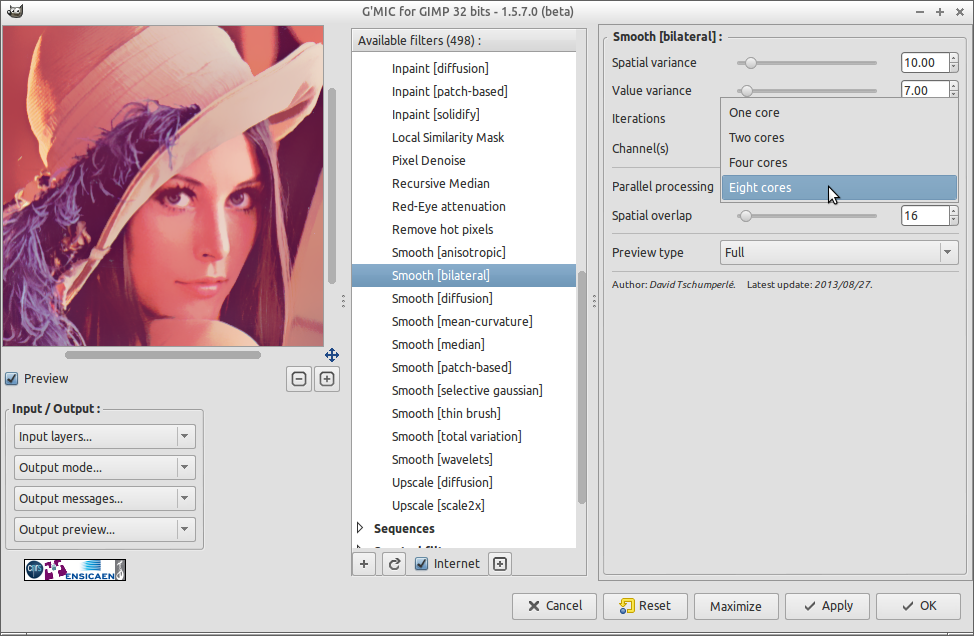This screenshot has height=636, width=974.
Task: Click the preview image of the woman
Action: click(163, 186)
